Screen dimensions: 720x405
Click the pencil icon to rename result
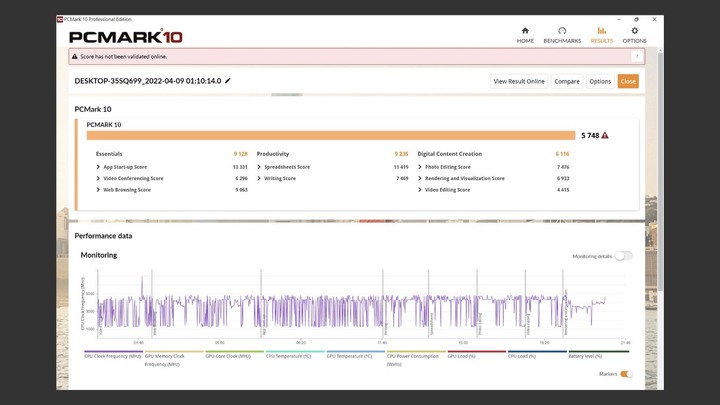pyautogui.click(x=228, y=80)
